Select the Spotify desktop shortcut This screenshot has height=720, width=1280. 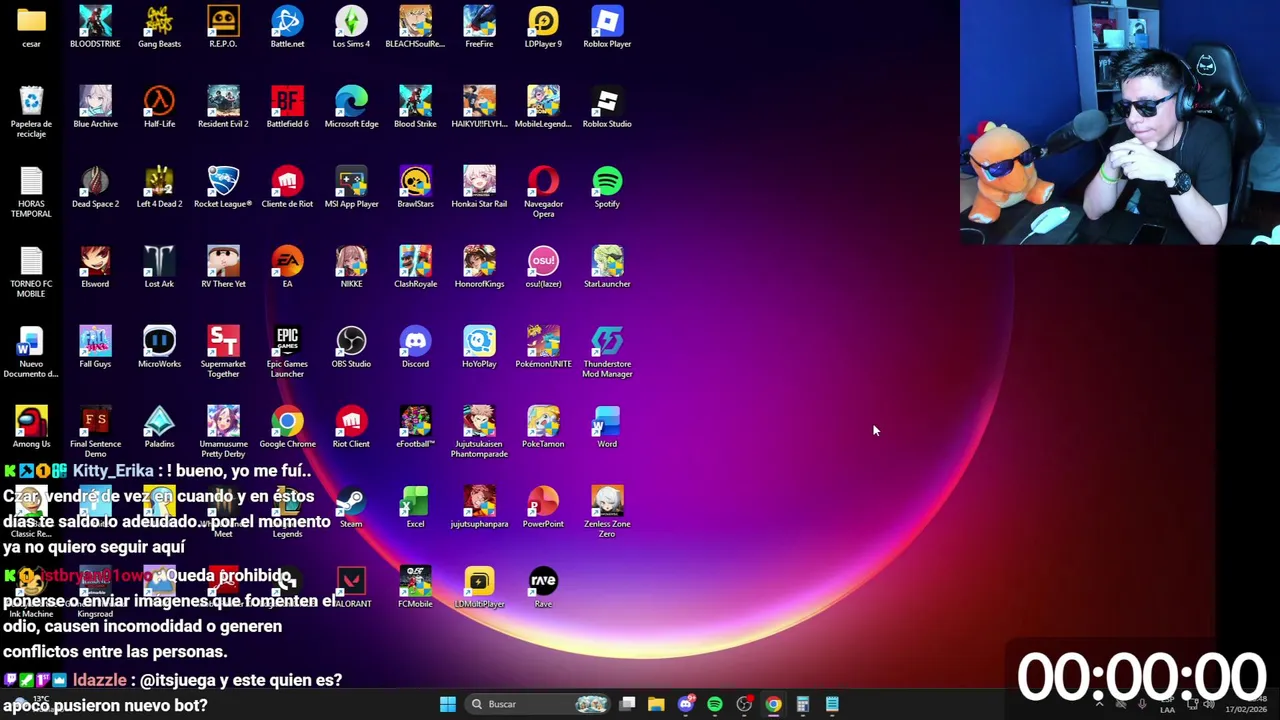[607, 187]
